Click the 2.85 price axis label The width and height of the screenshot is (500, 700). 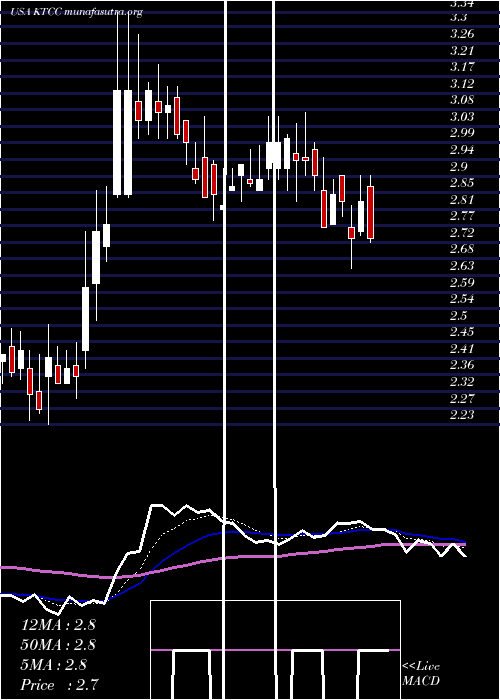[462, 183]
